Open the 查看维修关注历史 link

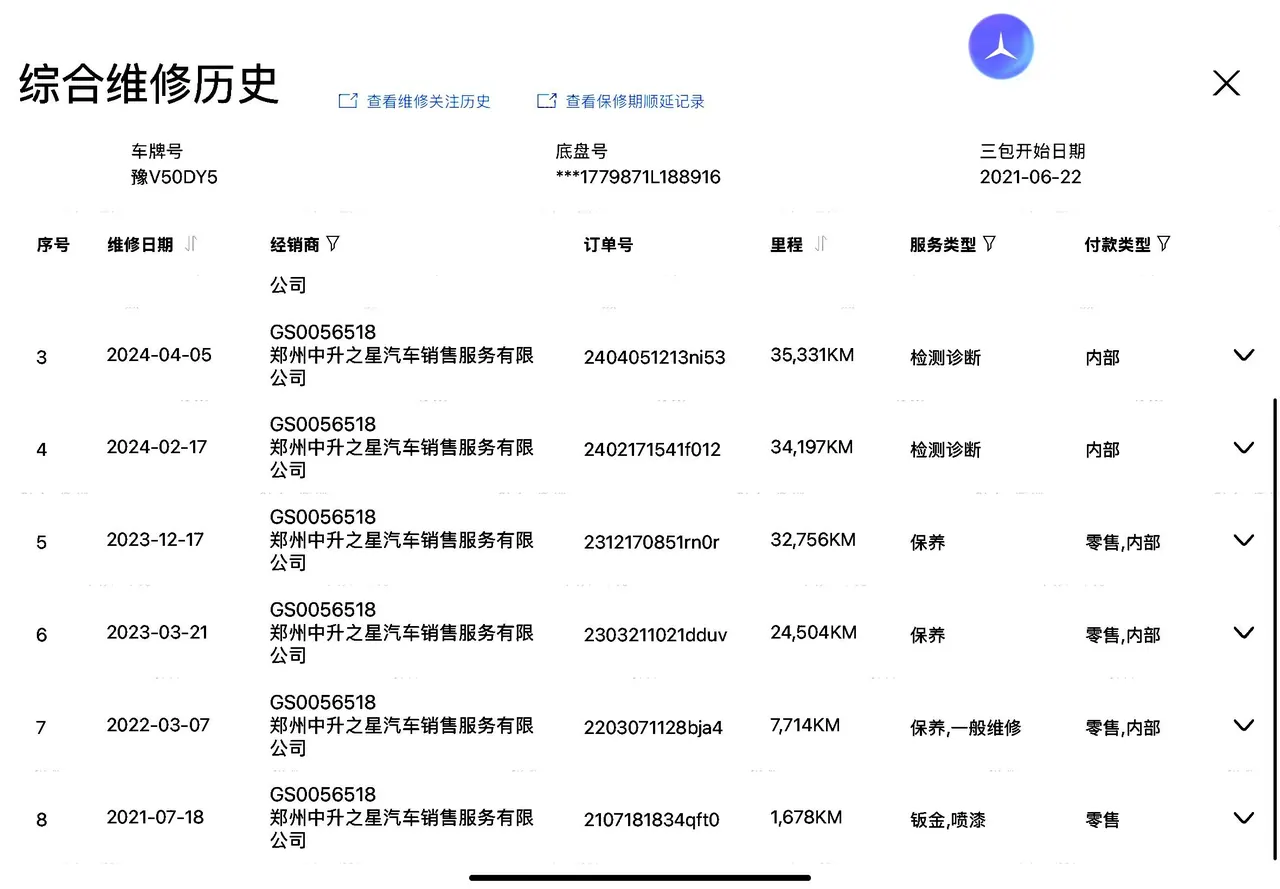[x=428, y=102]
